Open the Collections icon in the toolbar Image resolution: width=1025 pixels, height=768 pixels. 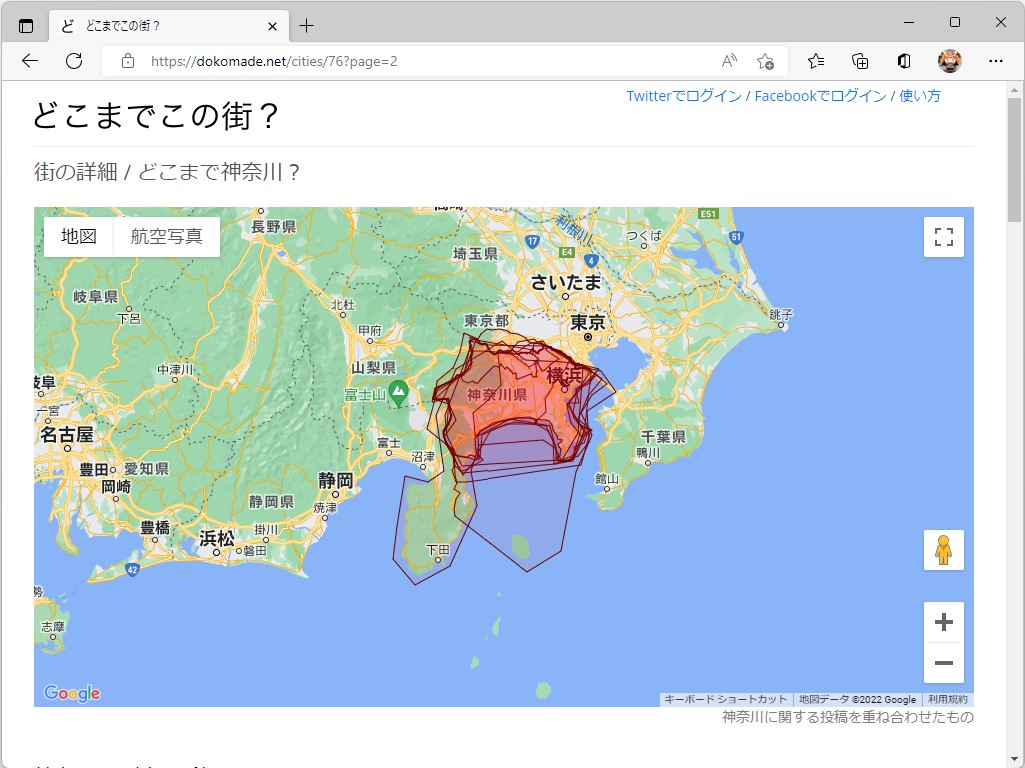[859, 61]
